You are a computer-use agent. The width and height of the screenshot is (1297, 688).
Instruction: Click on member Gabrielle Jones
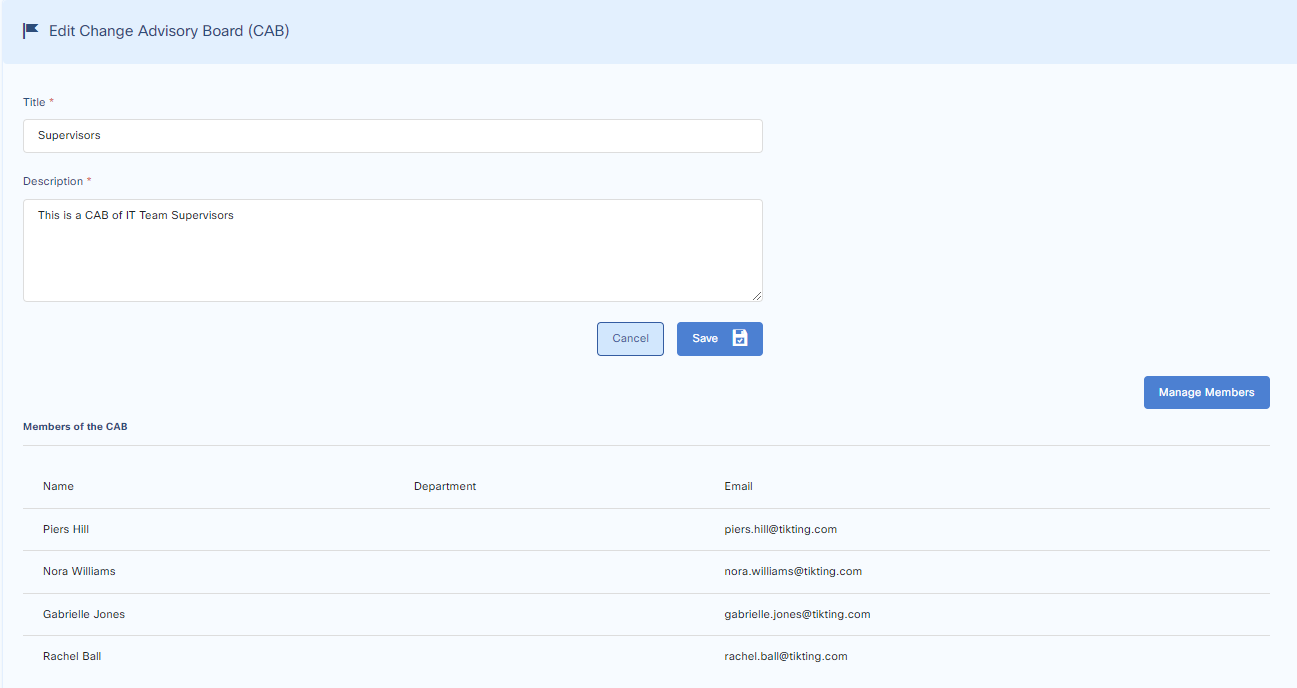(84, 614)
